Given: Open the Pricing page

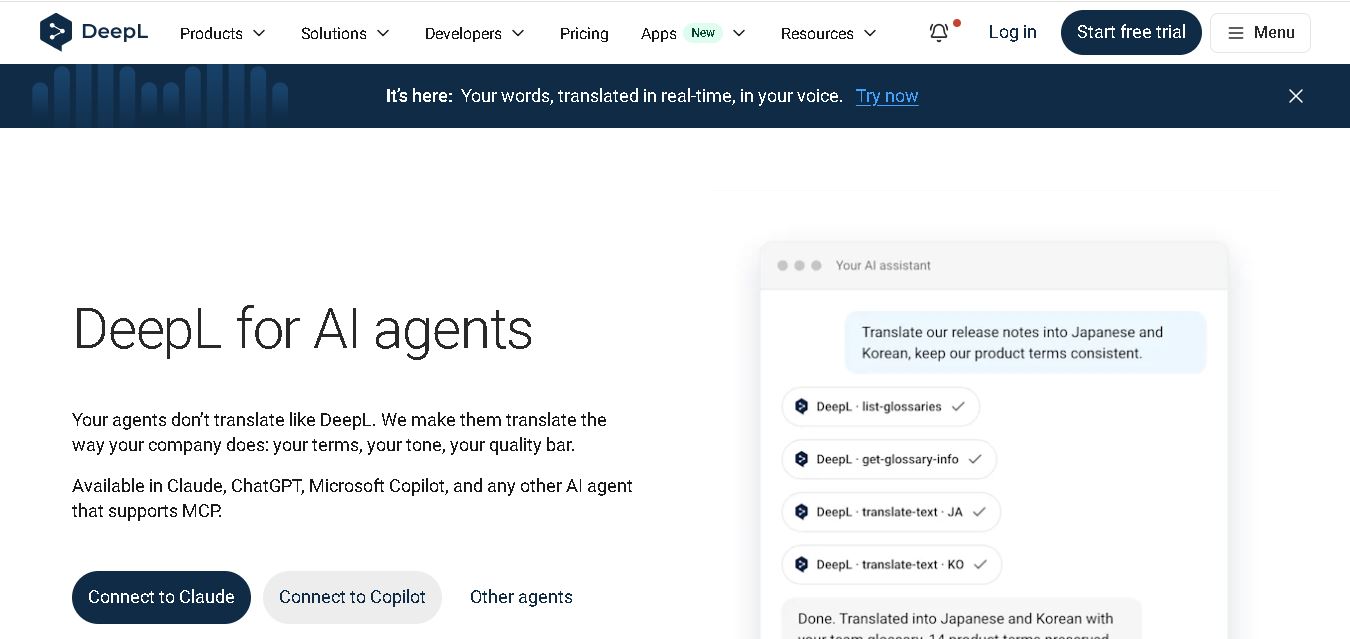Looking at the screenshot, I should (x=584, y=33).
